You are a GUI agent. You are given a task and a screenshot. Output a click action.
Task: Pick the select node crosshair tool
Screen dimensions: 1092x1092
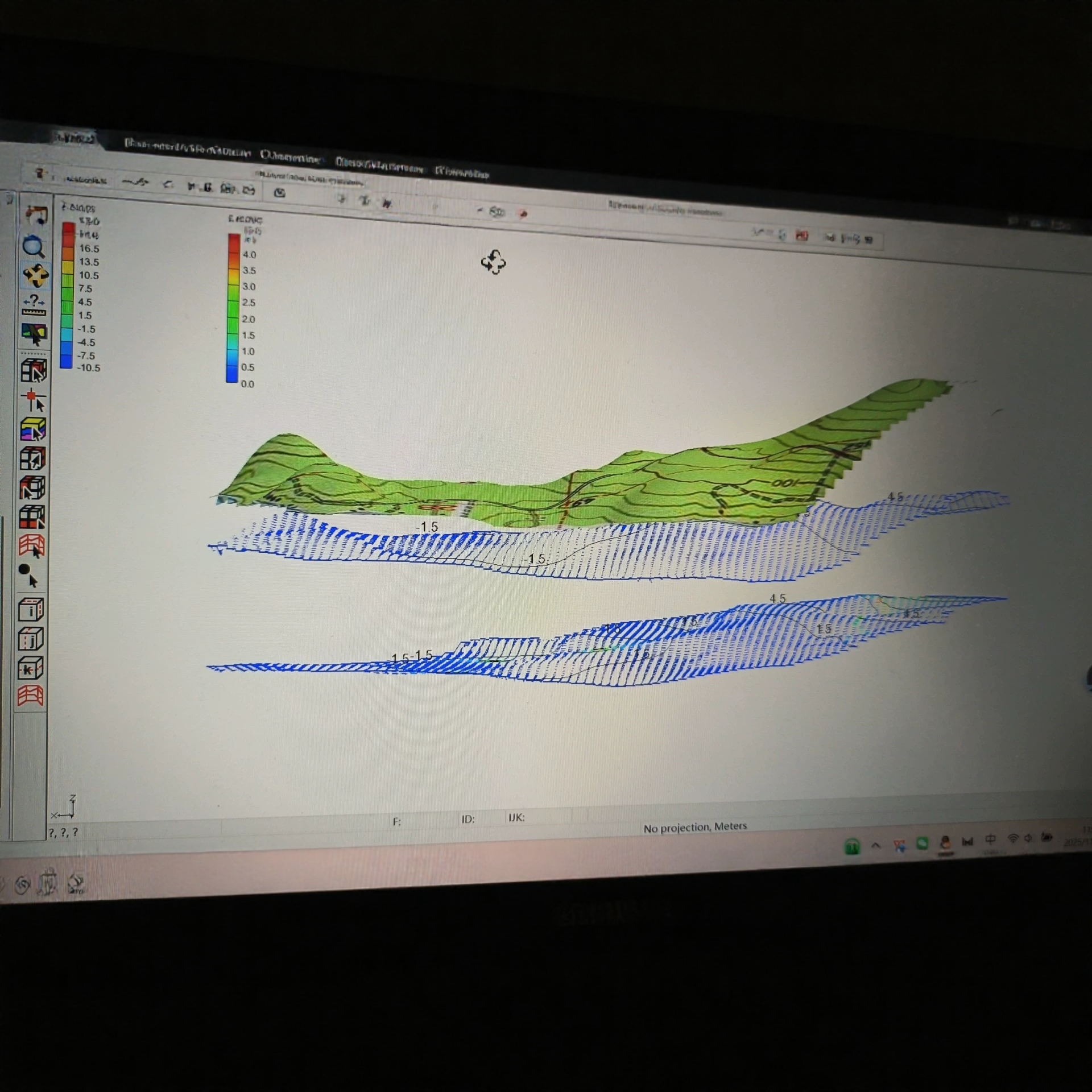[x=34, y=400]
